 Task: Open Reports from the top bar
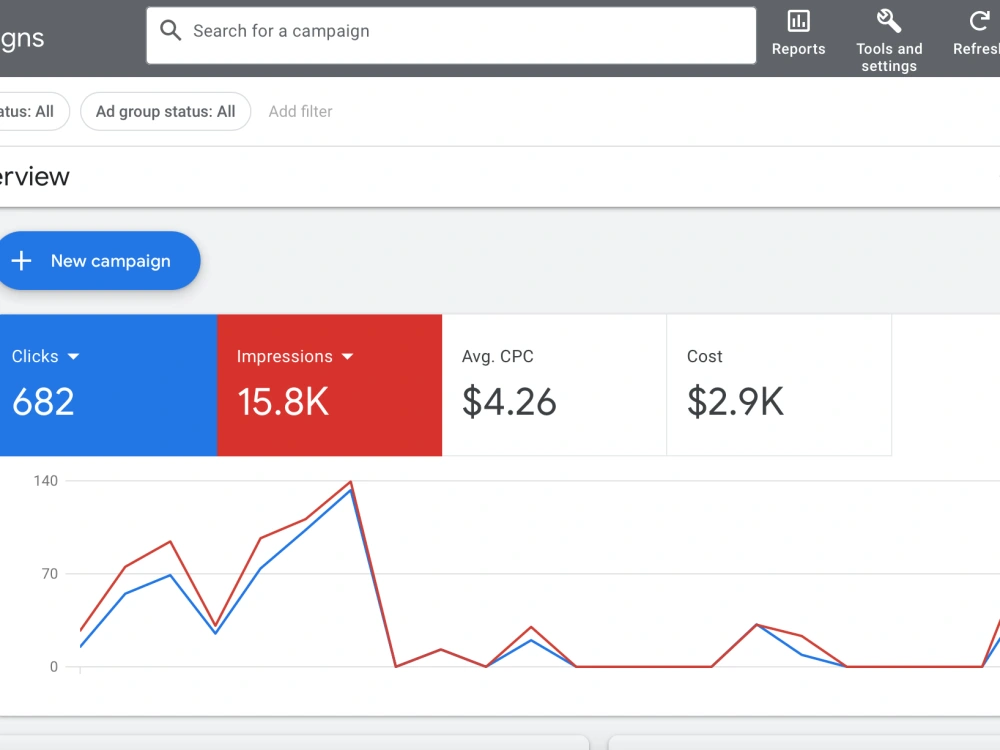click(798, 33)
